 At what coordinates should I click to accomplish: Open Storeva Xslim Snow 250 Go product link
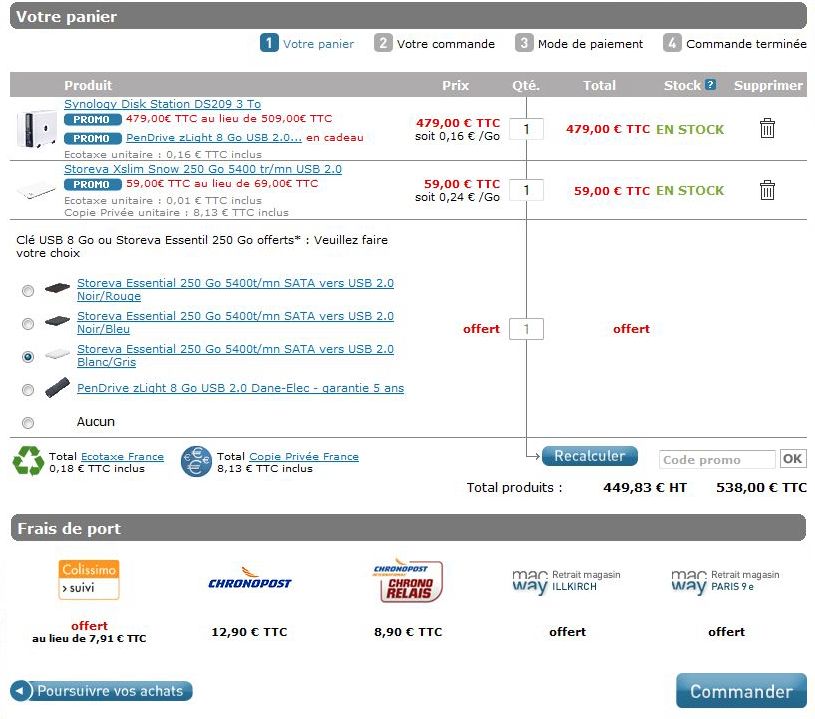[203, 169]
